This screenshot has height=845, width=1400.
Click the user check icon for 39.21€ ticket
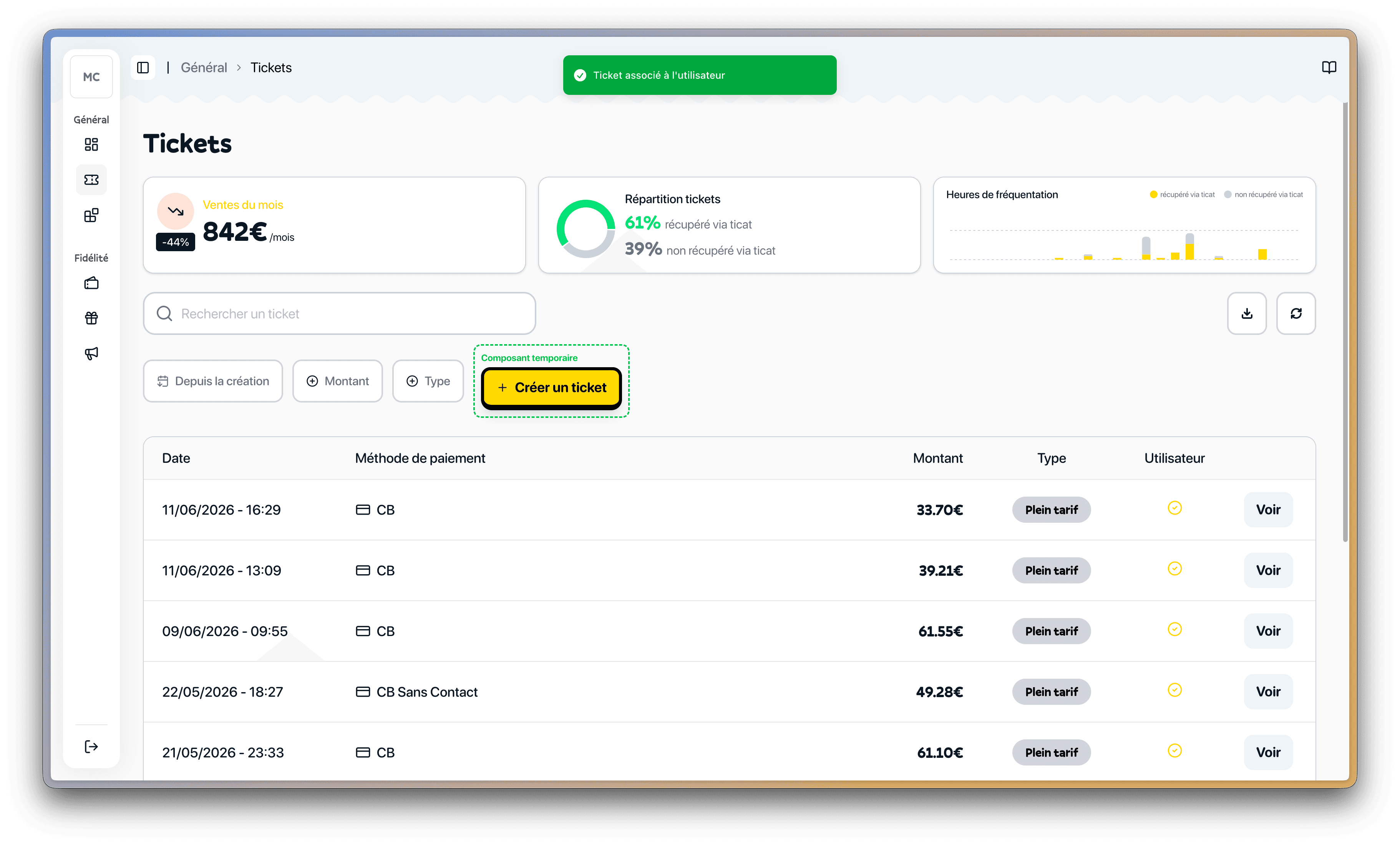(x=1174, y=568)
